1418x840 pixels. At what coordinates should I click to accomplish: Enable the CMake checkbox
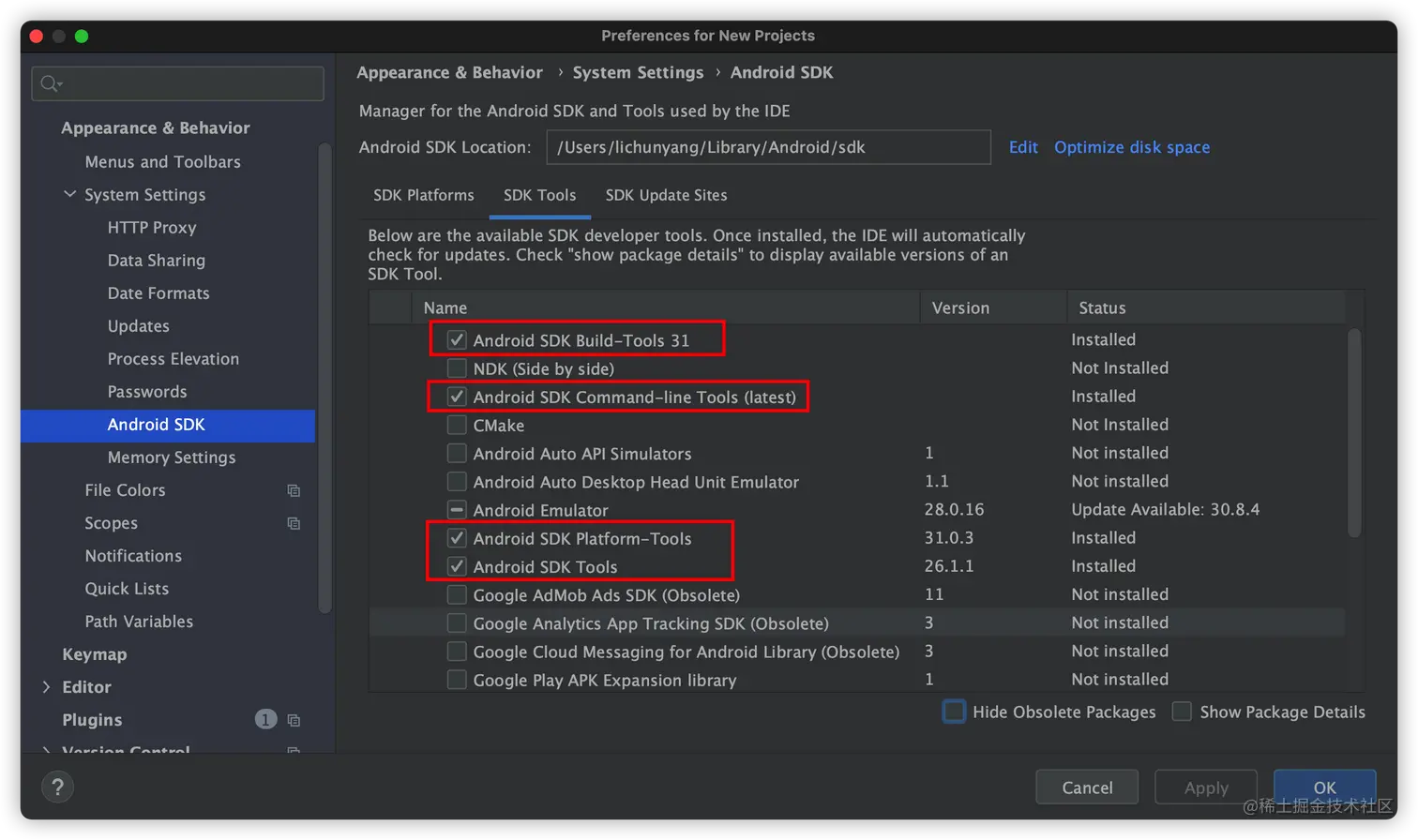457,425
